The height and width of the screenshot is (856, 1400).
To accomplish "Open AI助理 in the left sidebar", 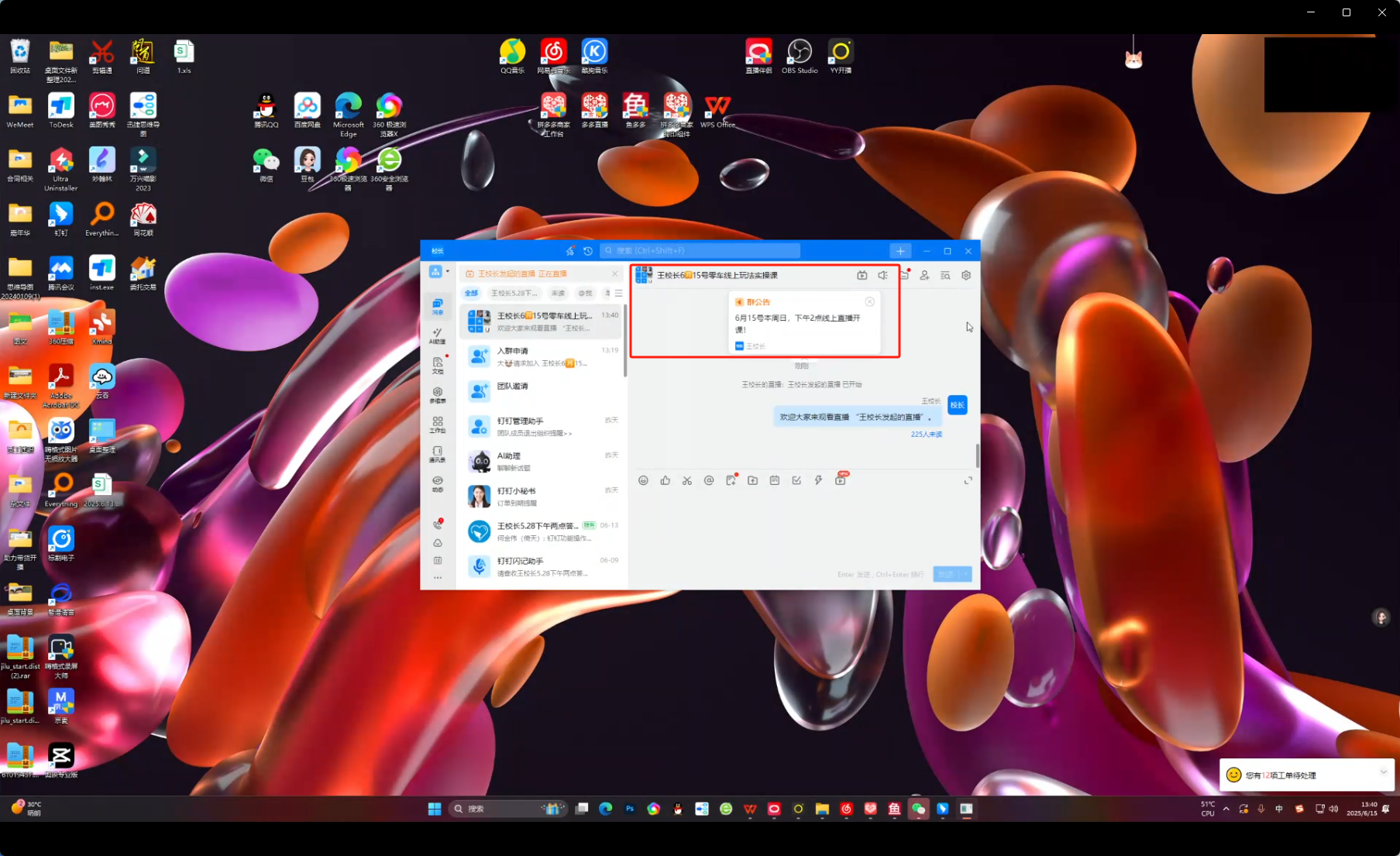I will (438, 335).
